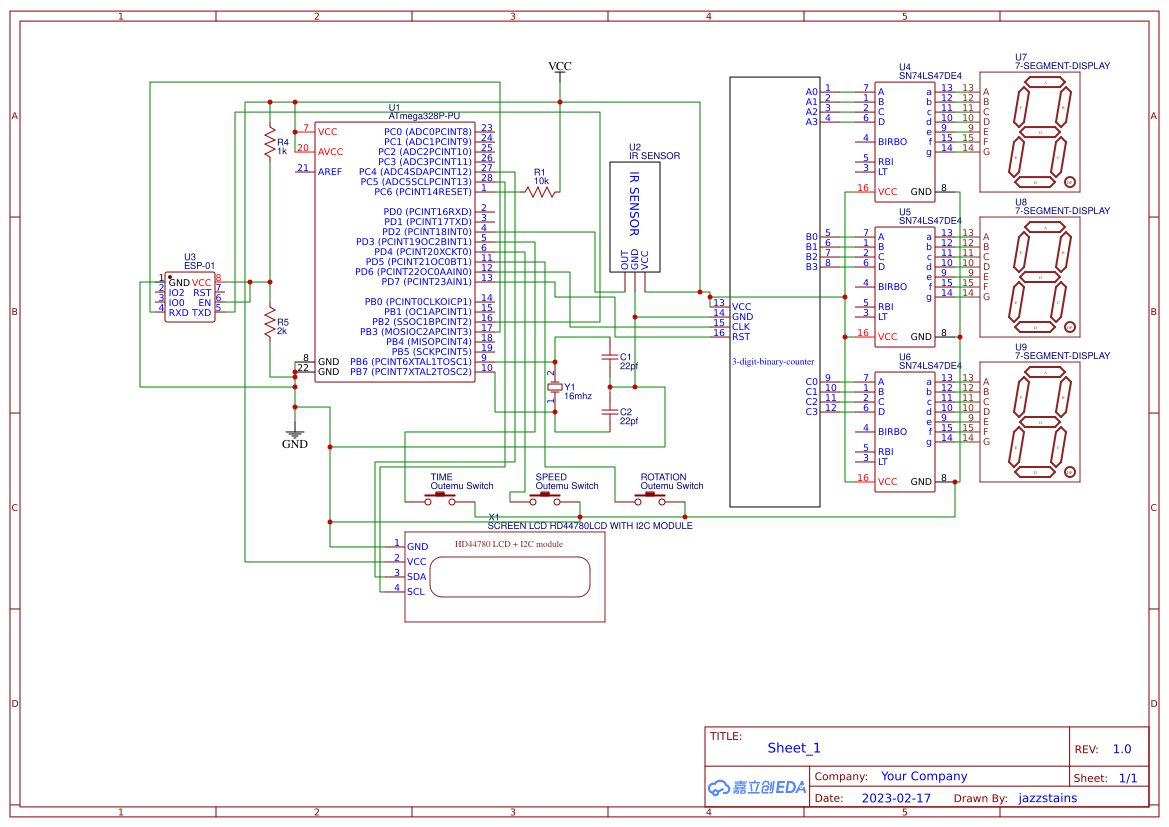Select the U7 7-segment display digit
The height and width of the screenshot is (827, 1169).
[1040, 133]
